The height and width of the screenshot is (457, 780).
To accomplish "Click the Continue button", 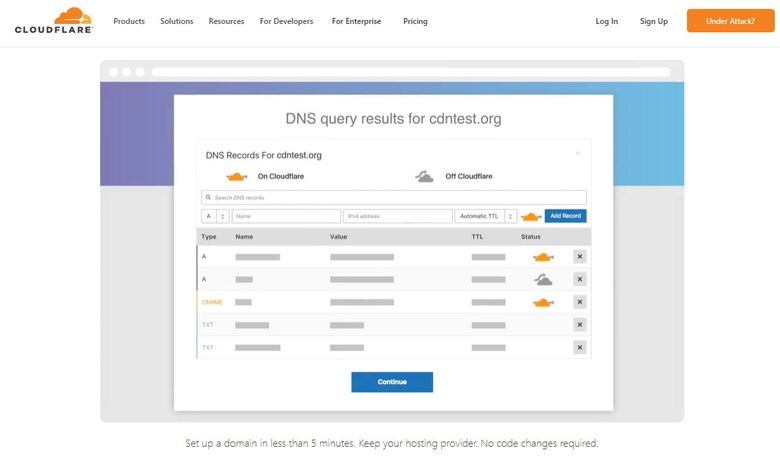I will (392, 382).
